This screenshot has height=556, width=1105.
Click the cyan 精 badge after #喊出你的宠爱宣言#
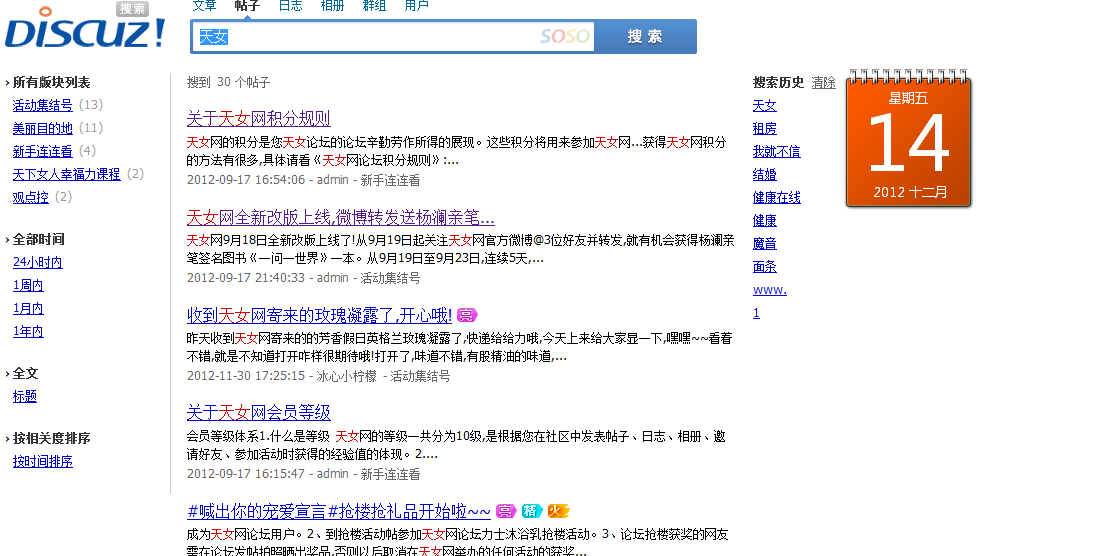(x=531, y=511)
